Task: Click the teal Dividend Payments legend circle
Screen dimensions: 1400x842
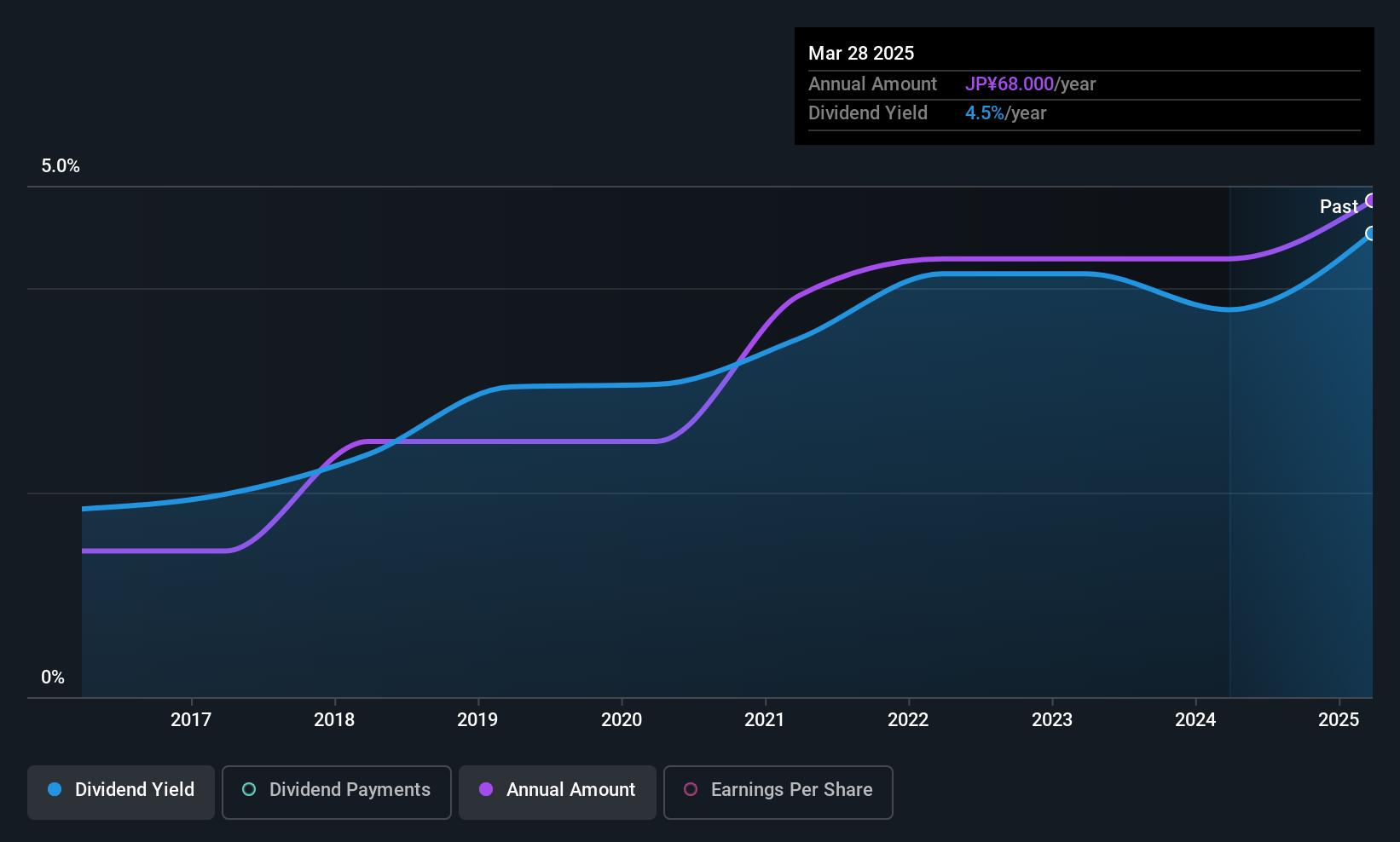Action: [x=249, y=790]
